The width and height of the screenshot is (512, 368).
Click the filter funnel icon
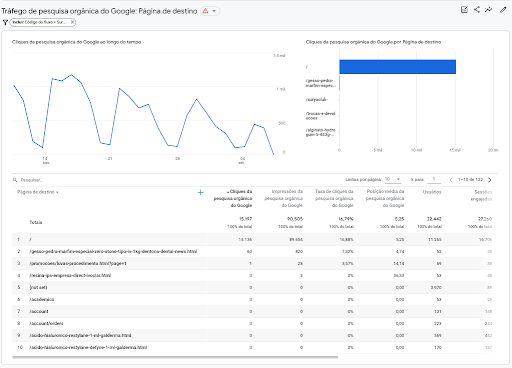tap(5, 22)
